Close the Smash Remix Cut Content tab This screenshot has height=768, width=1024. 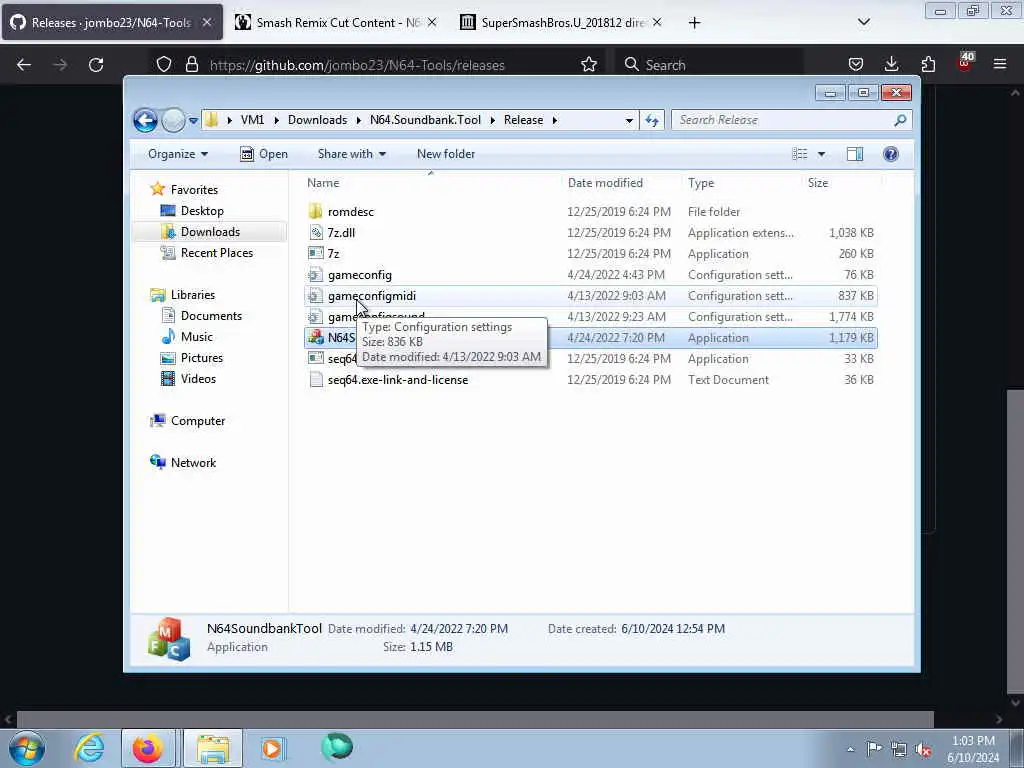[x=432, y=23]
